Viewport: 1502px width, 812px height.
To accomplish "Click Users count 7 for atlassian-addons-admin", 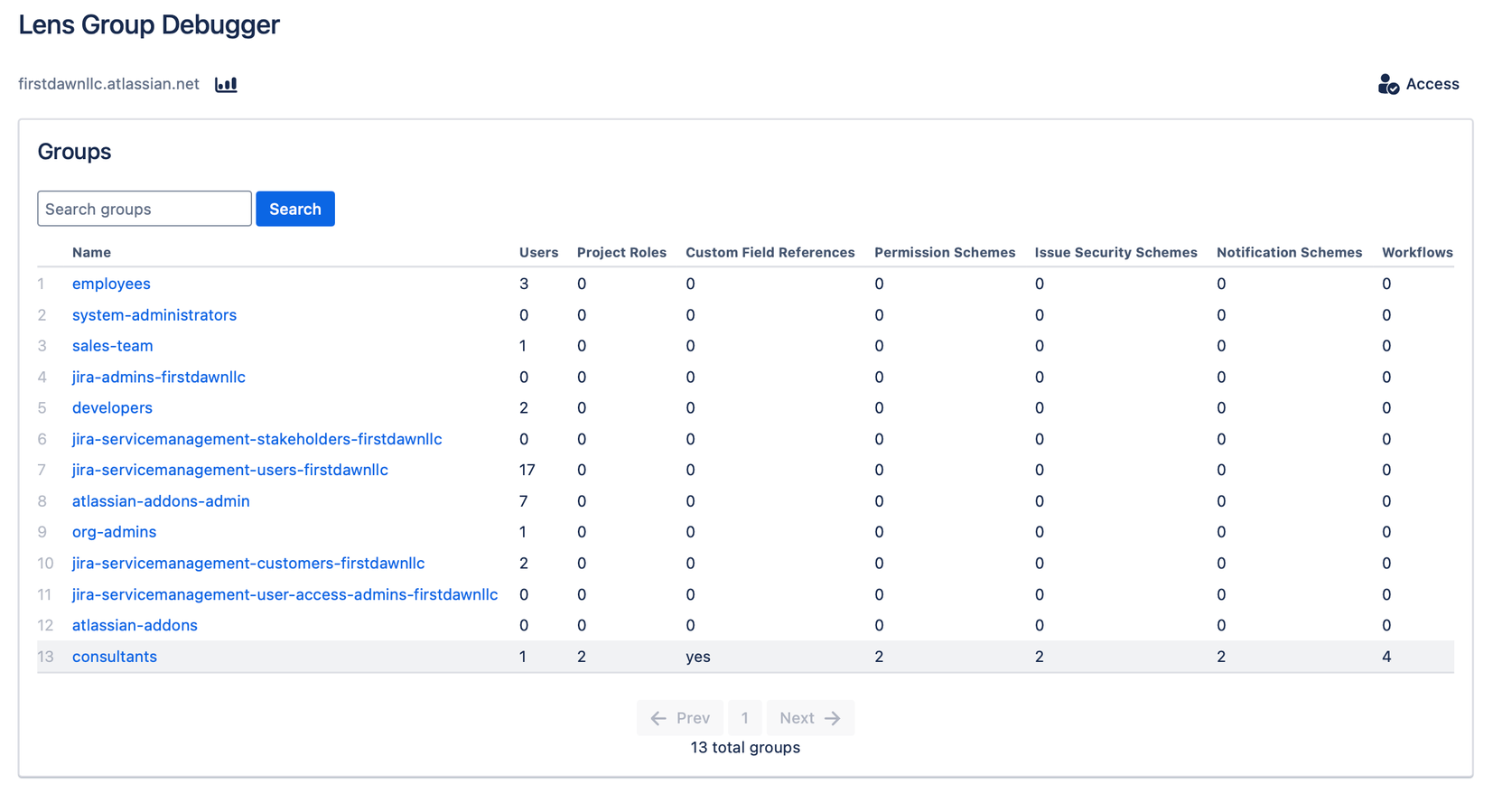I will [x=524, y=501].
